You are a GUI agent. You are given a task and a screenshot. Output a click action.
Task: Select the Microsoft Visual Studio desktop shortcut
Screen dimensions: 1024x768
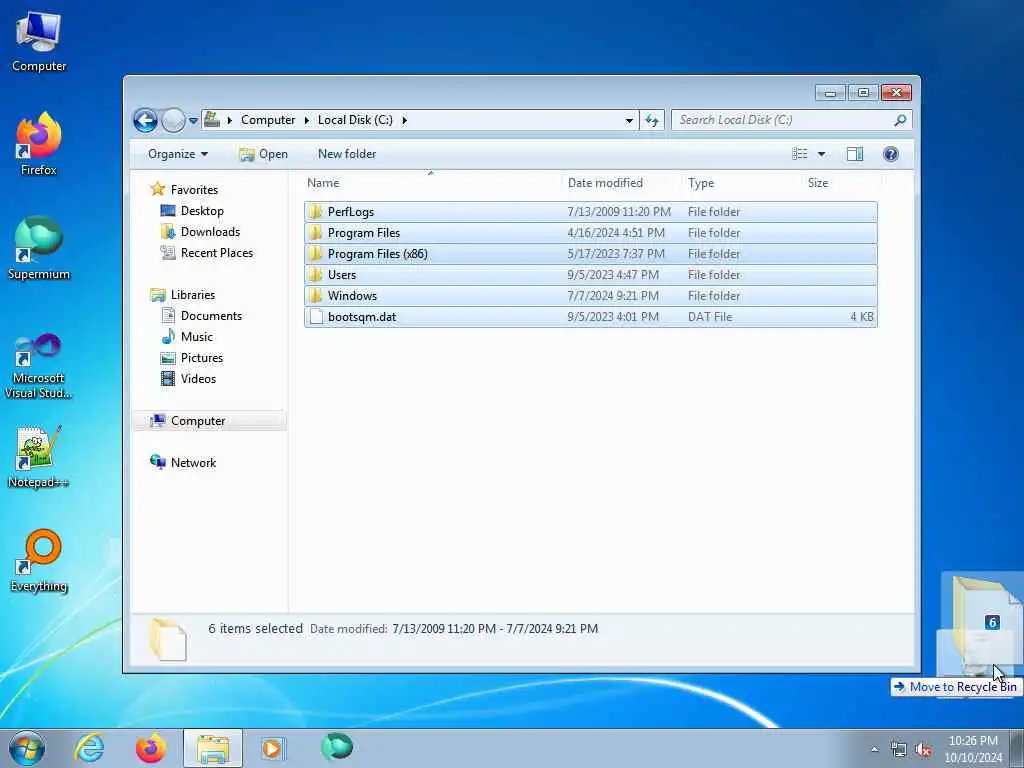[39, 366]
